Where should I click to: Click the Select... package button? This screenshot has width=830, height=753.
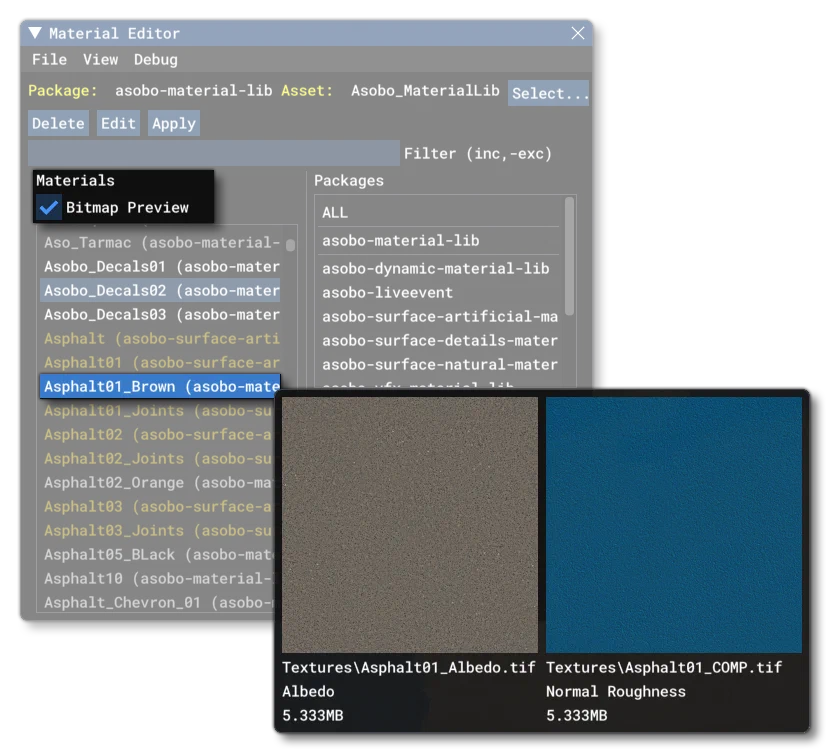point(548,93)
